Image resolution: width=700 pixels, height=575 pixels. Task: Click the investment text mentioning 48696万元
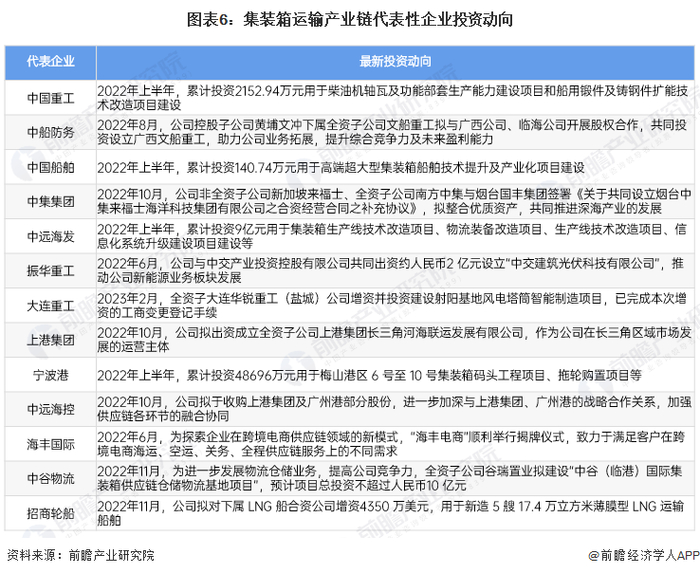(369, 375)
